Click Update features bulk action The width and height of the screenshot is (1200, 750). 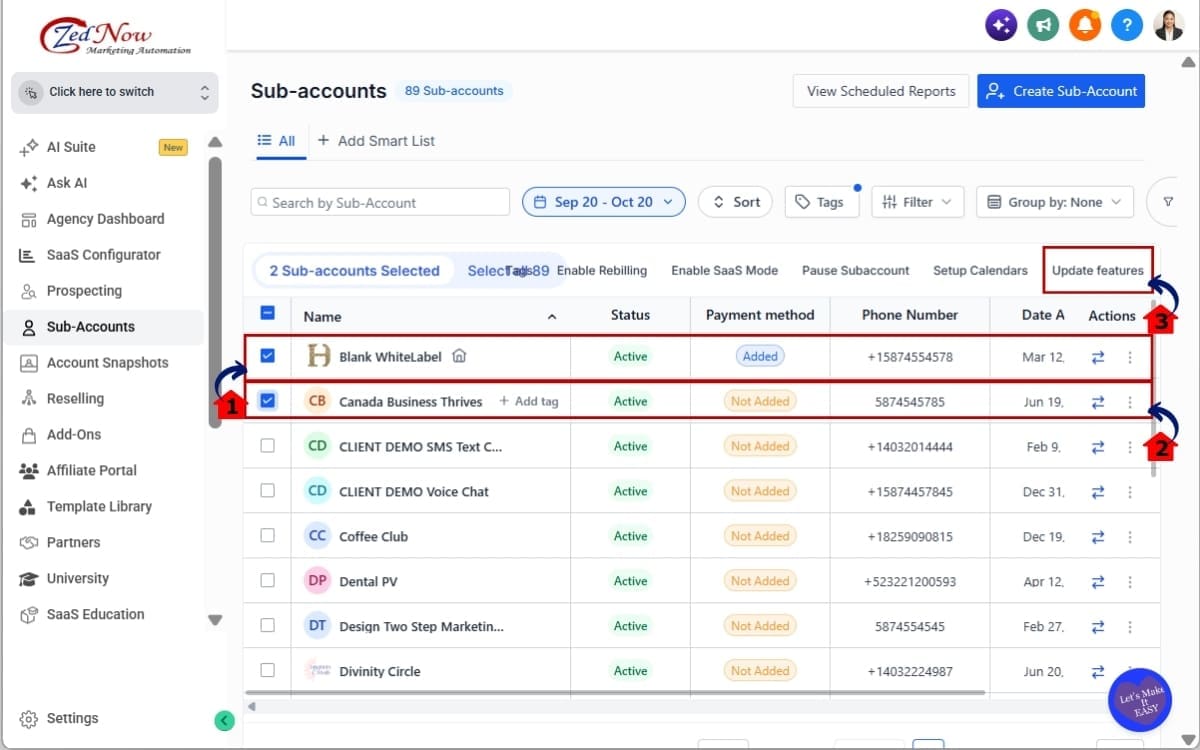point(1098,270)
